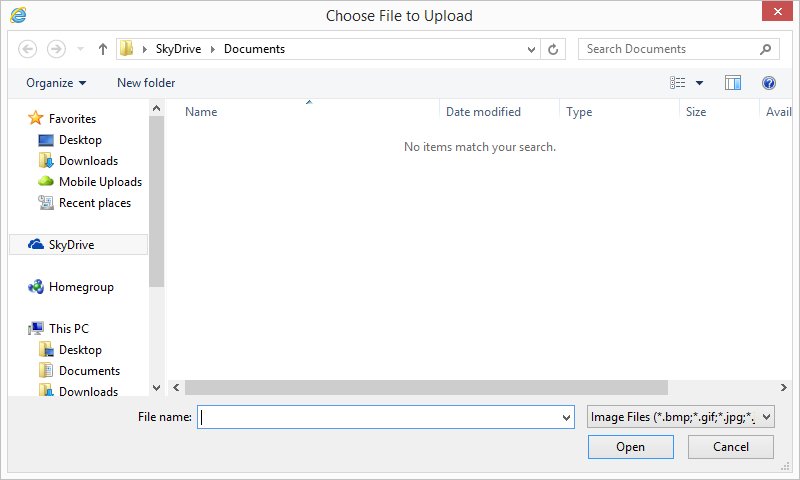Screen dimensions: 800x480
Task: Sort by the Type column
Action: pos(579,112)
